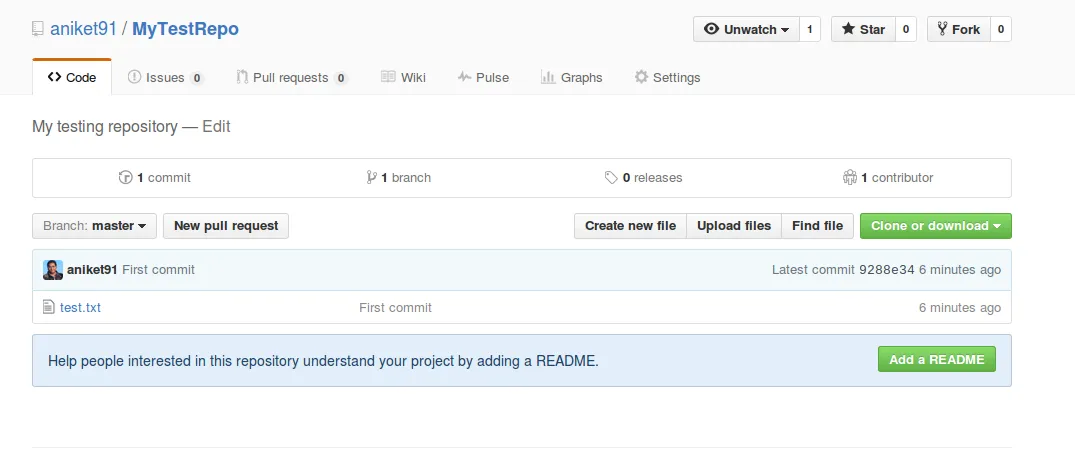Open the Branch: master dropdown
Image resolution: width=1075 pixels, height=455 pixels.
(95, 226)
